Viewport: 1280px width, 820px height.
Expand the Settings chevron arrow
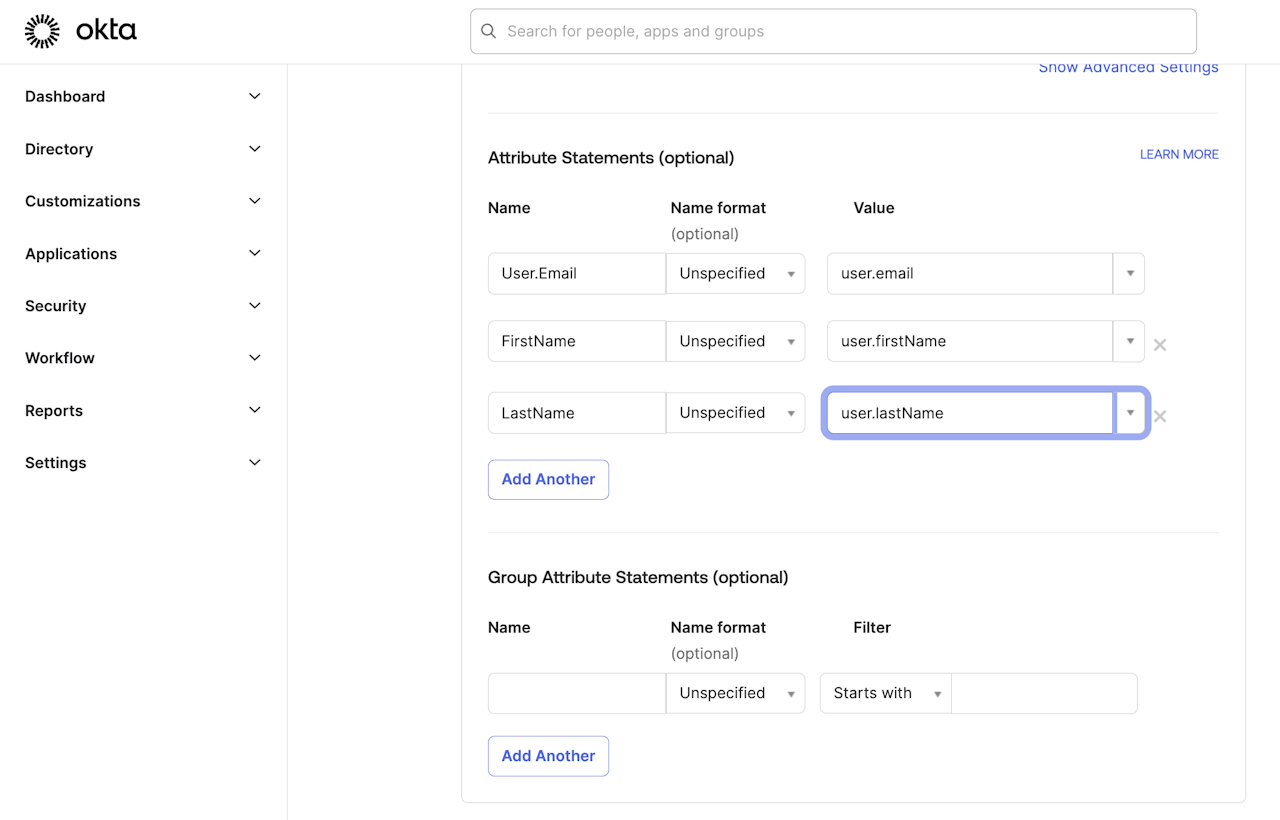[x=255, y=463]
